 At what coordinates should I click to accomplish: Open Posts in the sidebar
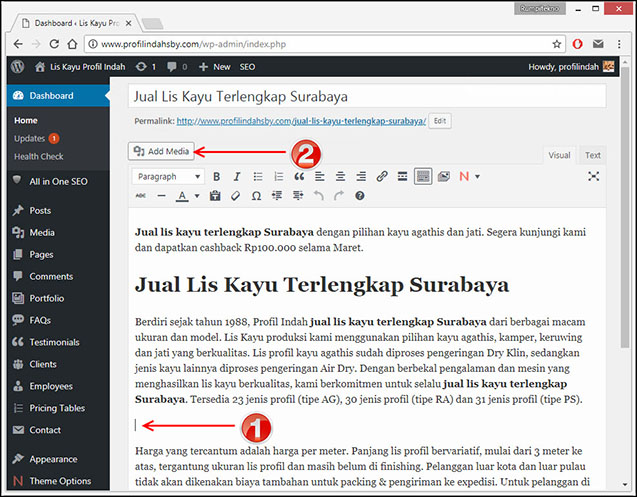pyautogui.click(x=58, y=211)
